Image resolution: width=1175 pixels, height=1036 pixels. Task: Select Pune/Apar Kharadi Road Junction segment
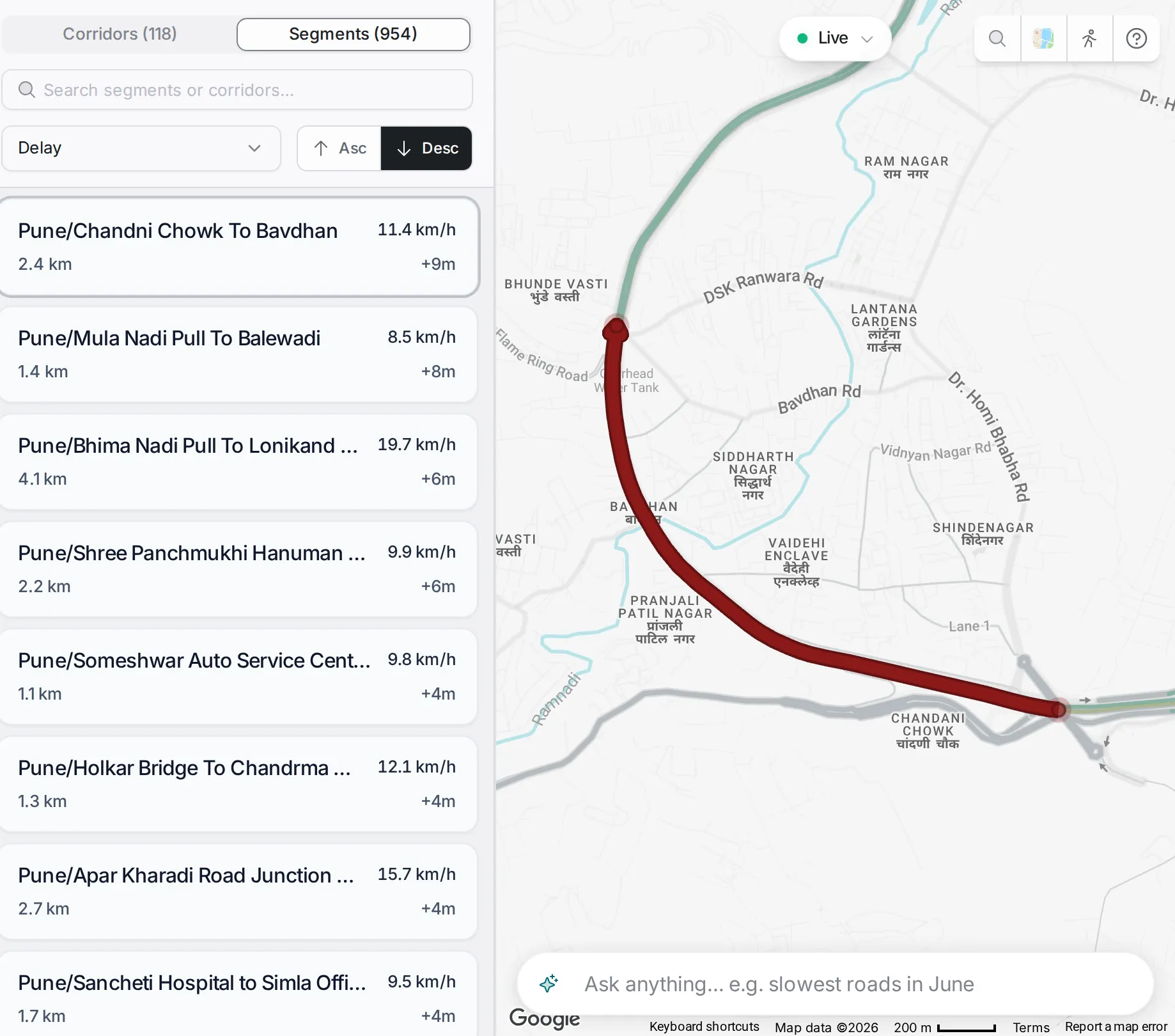[x=238, y=891]
